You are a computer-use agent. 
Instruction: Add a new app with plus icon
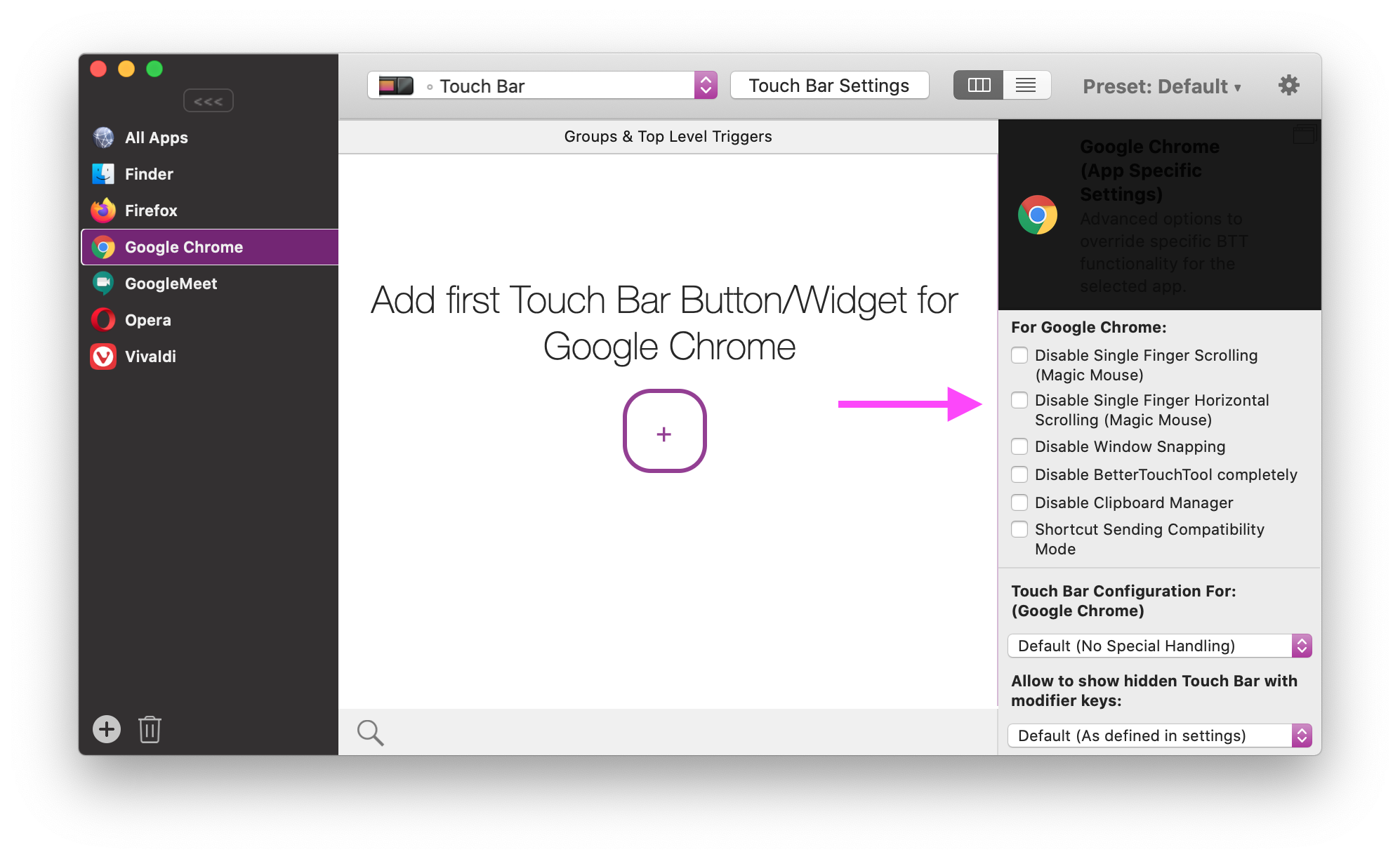[x=107, y=729]
